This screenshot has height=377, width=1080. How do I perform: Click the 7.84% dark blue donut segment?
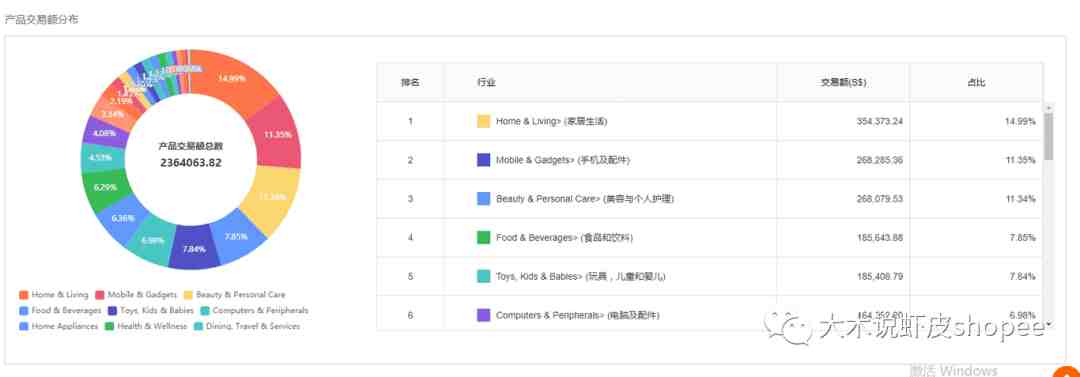tap(192, 248)
